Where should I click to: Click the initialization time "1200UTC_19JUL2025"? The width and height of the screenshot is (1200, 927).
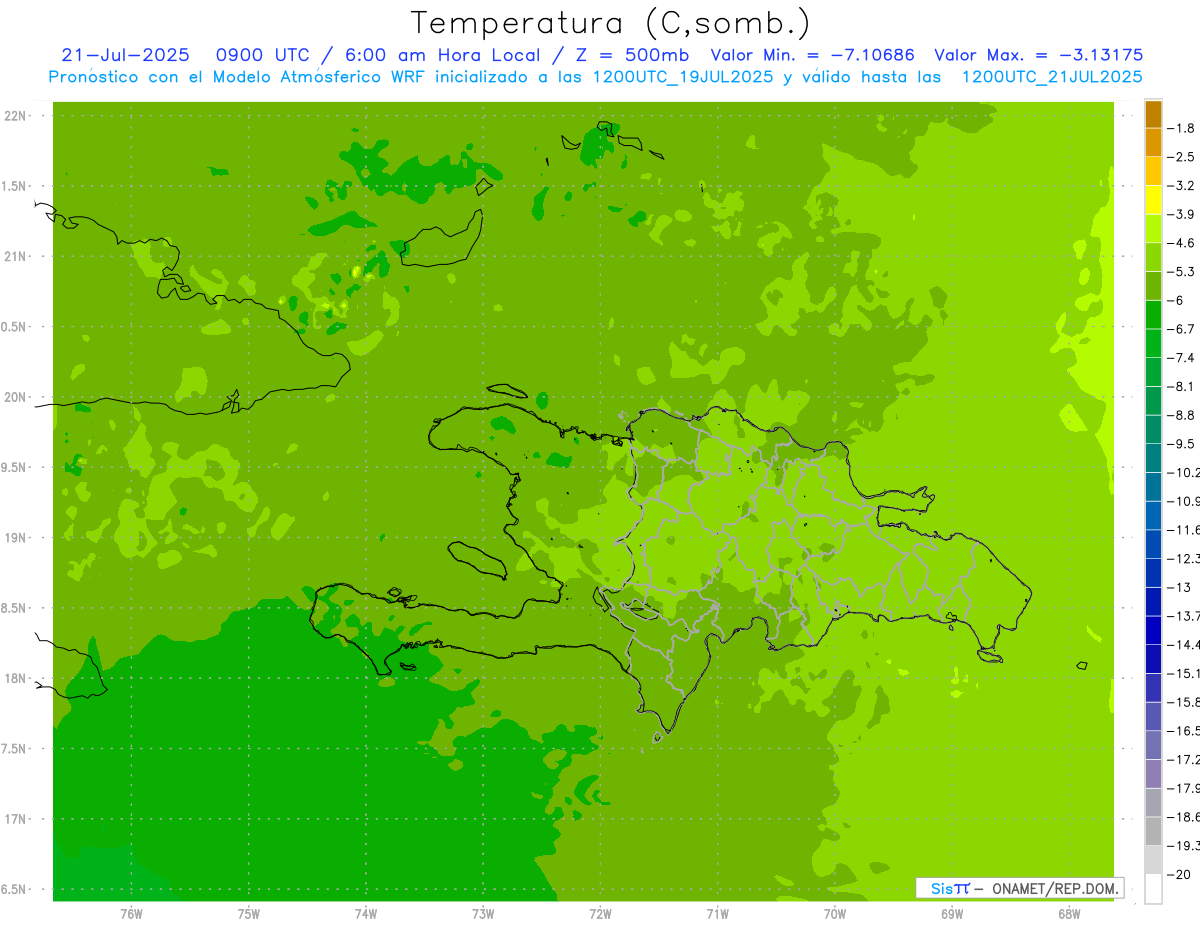tap(683, 77)
